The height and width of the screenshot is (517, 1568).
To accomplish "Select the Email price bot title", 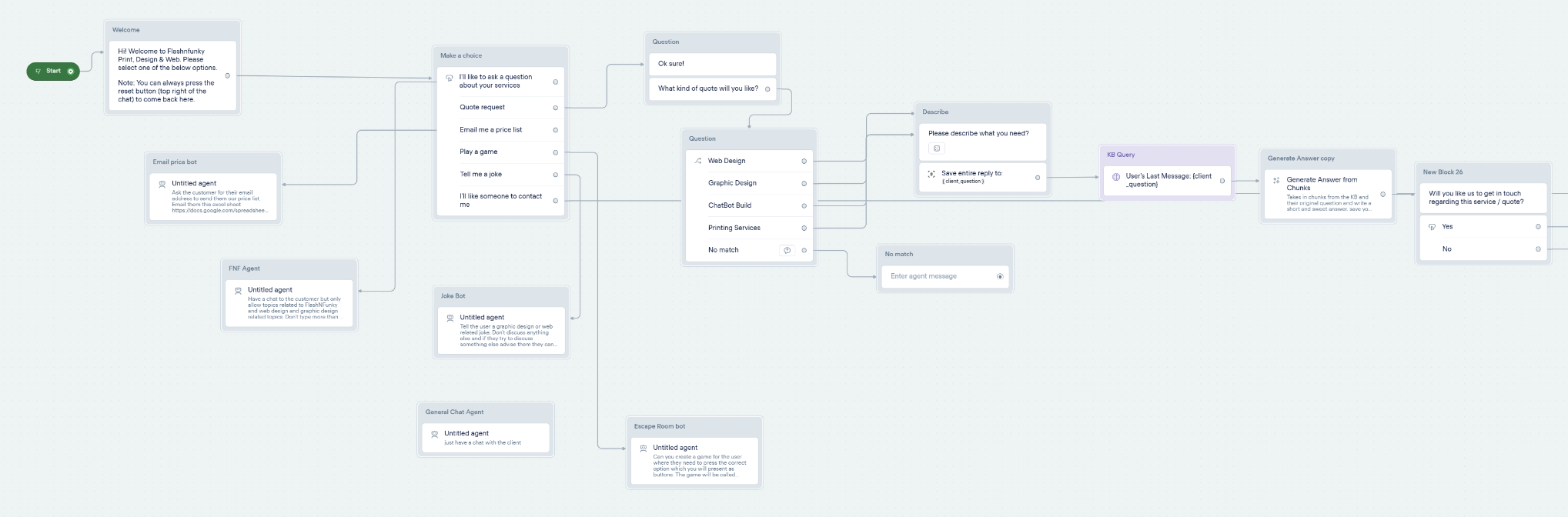I will pyautogui.click(x=175, y=162).
